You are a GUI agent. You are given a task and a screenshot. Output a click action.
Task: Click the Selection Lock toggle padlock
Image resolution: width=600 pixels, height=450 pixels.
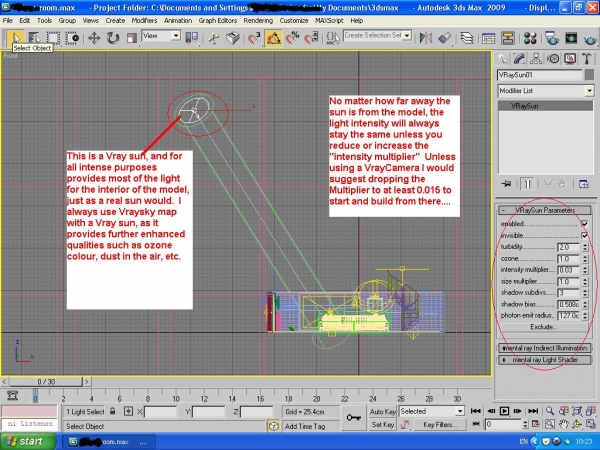112,411
